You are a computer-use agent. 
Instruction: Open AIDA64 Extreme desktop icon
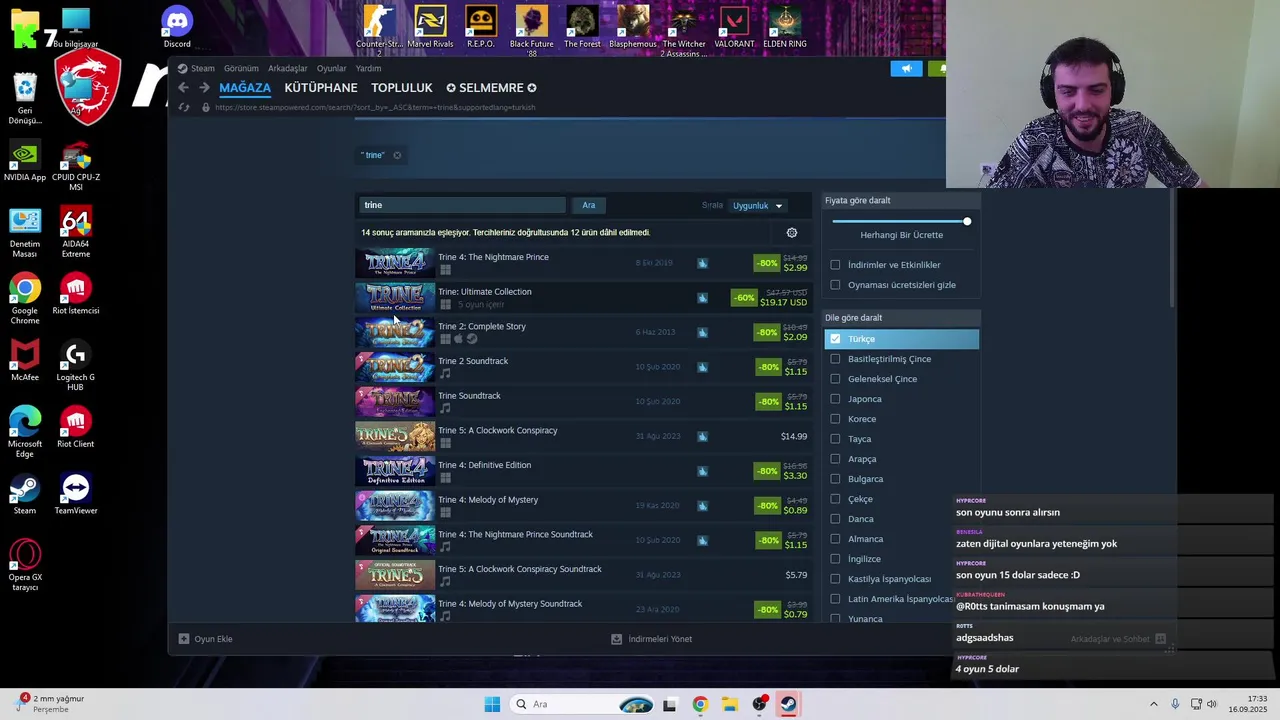76,232
